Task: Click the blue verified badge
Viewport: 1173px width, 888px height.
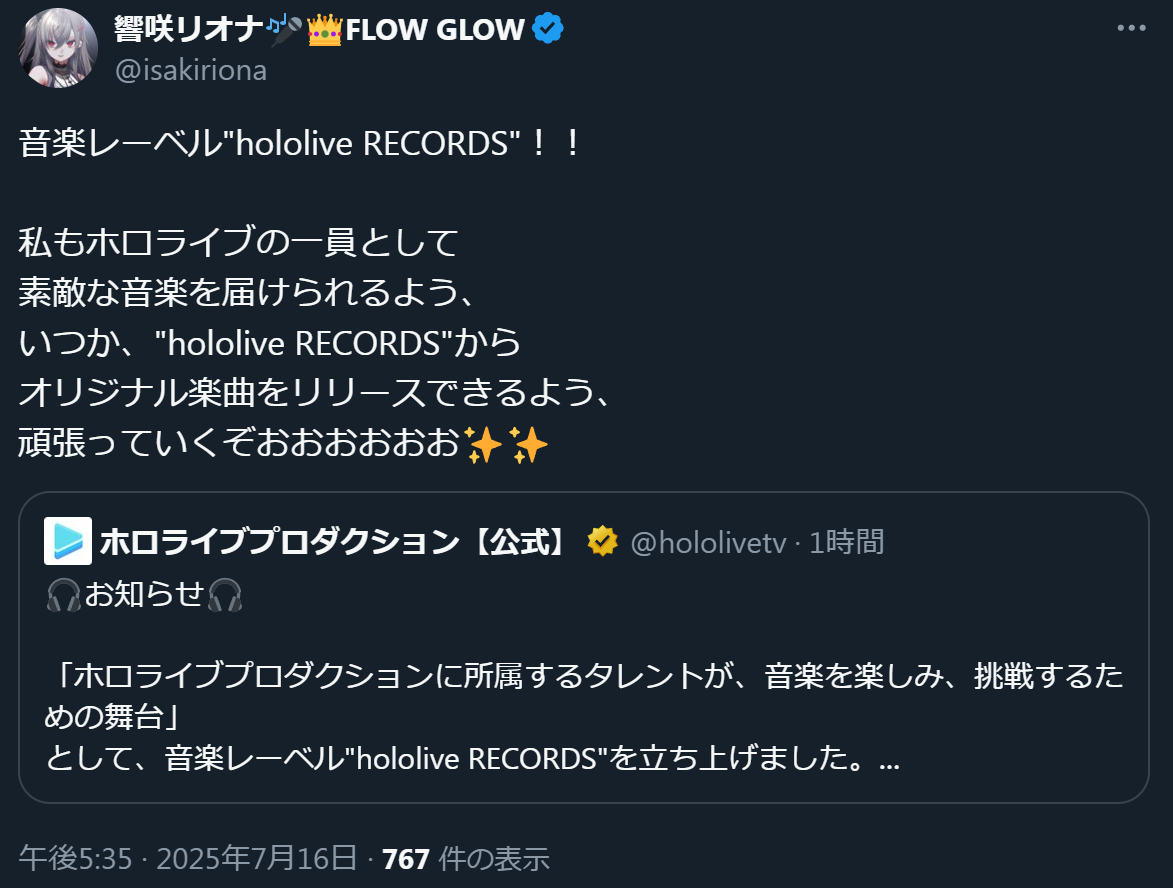Action: point(548,29)
